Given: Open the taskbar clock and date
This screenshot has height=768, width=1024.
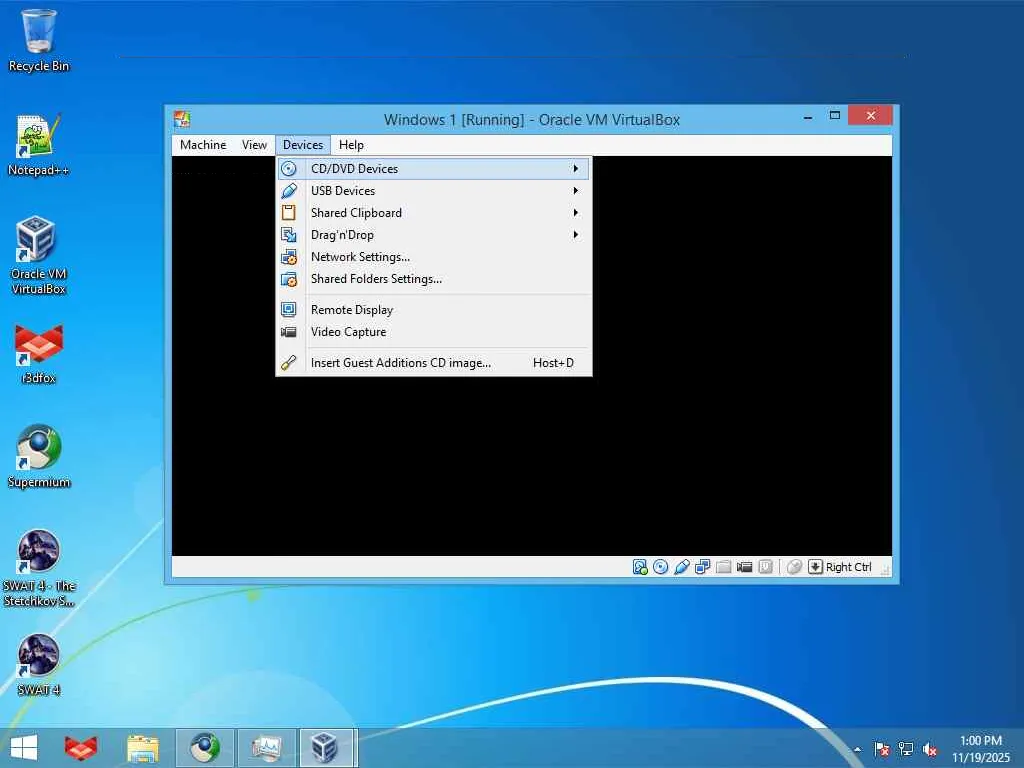Looking at the screenshot, I should coord(980,748).
